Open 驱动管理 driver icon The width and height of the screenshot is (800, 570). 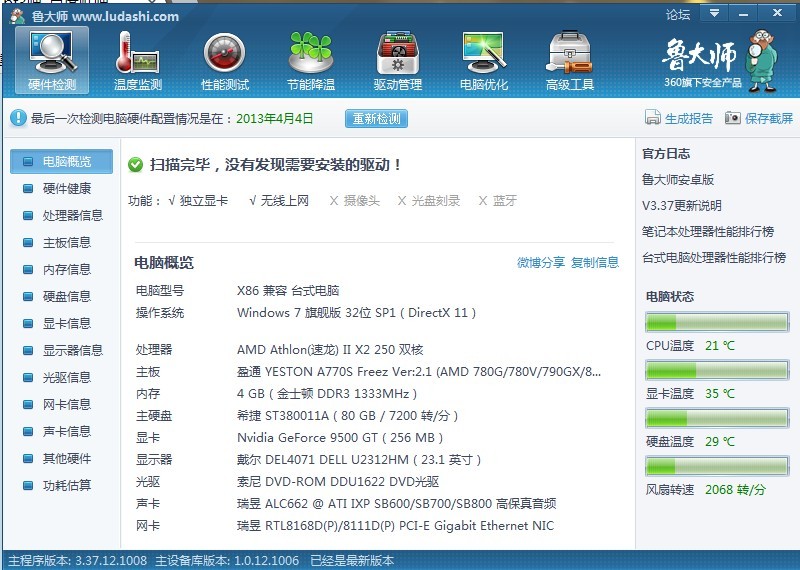[x=397, y=60]
